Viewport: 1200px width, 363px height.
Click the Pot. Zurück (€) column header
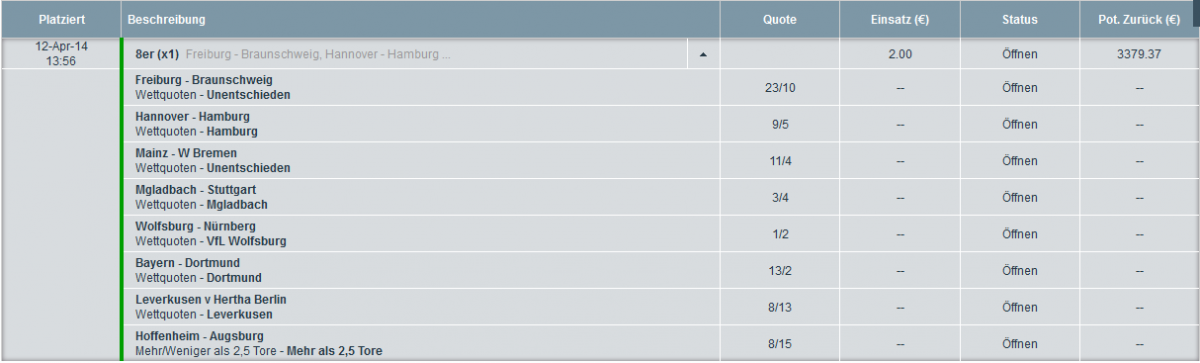pyautogui.click(x=1140, y=19)
